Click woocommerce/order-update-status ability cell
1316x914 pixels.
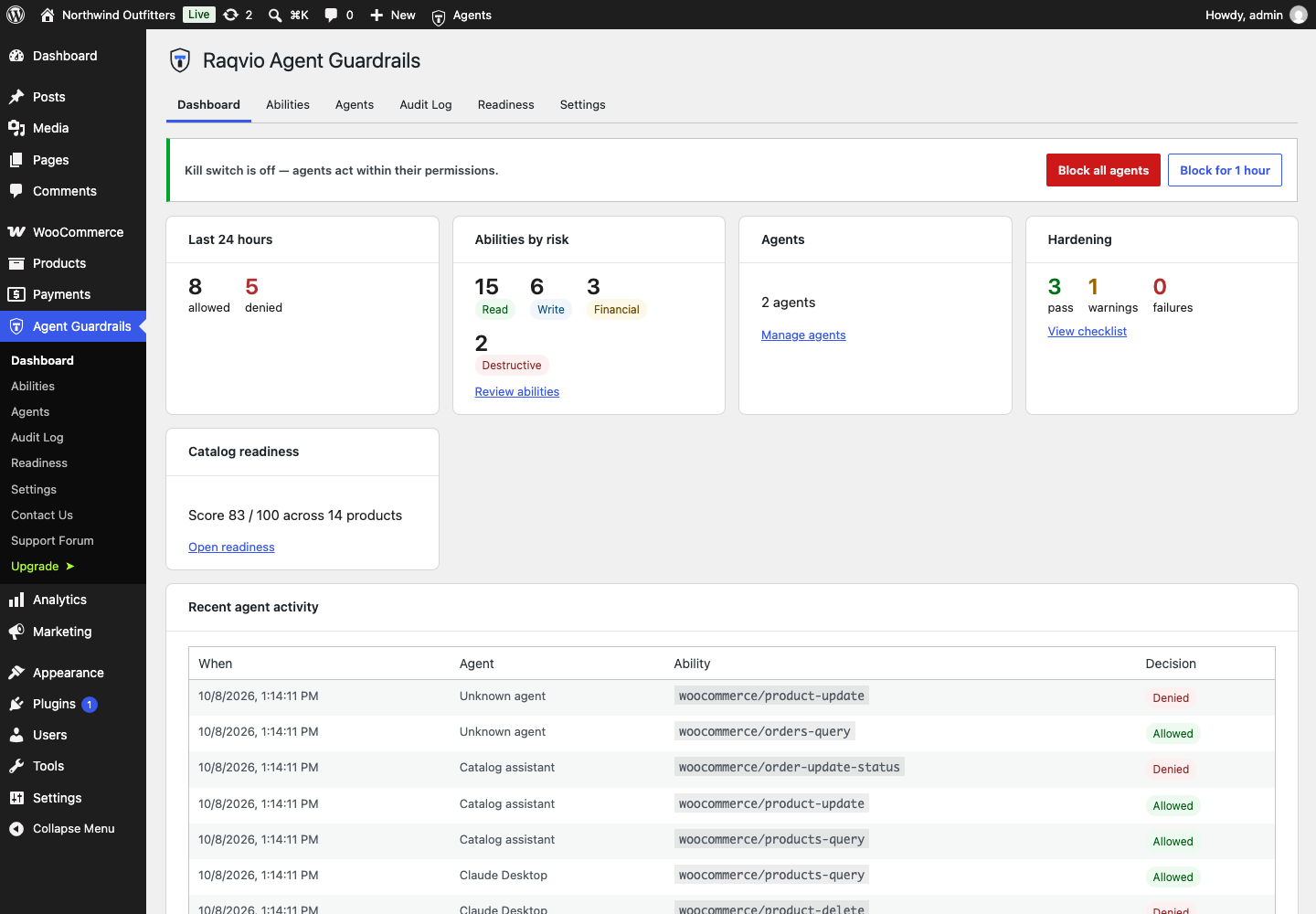pos(790,768)
